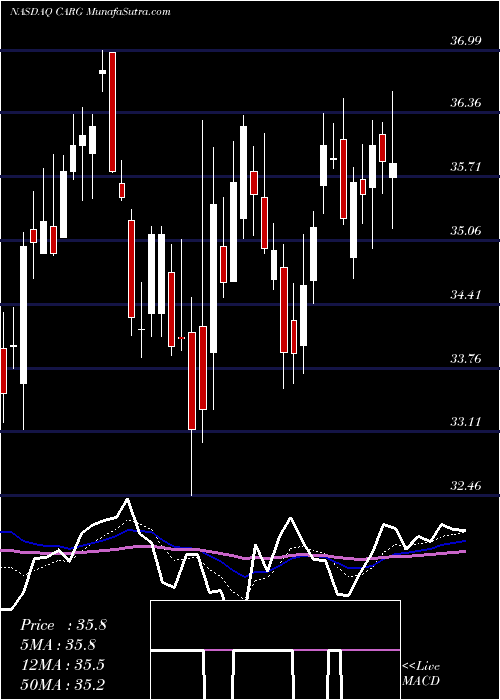Select the 36.99 price axis label
The image size is (500, 700).
tap(466, 41)
